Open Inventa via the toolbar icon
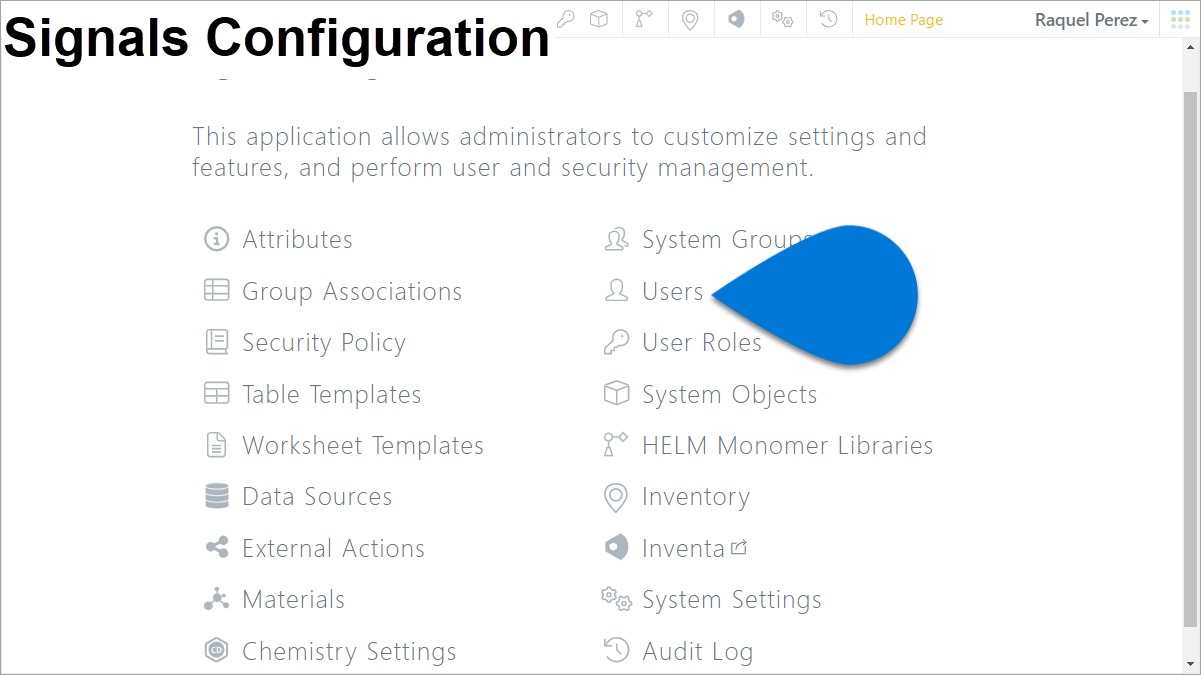Screen dimensions: 1201x675 (736, 19)
